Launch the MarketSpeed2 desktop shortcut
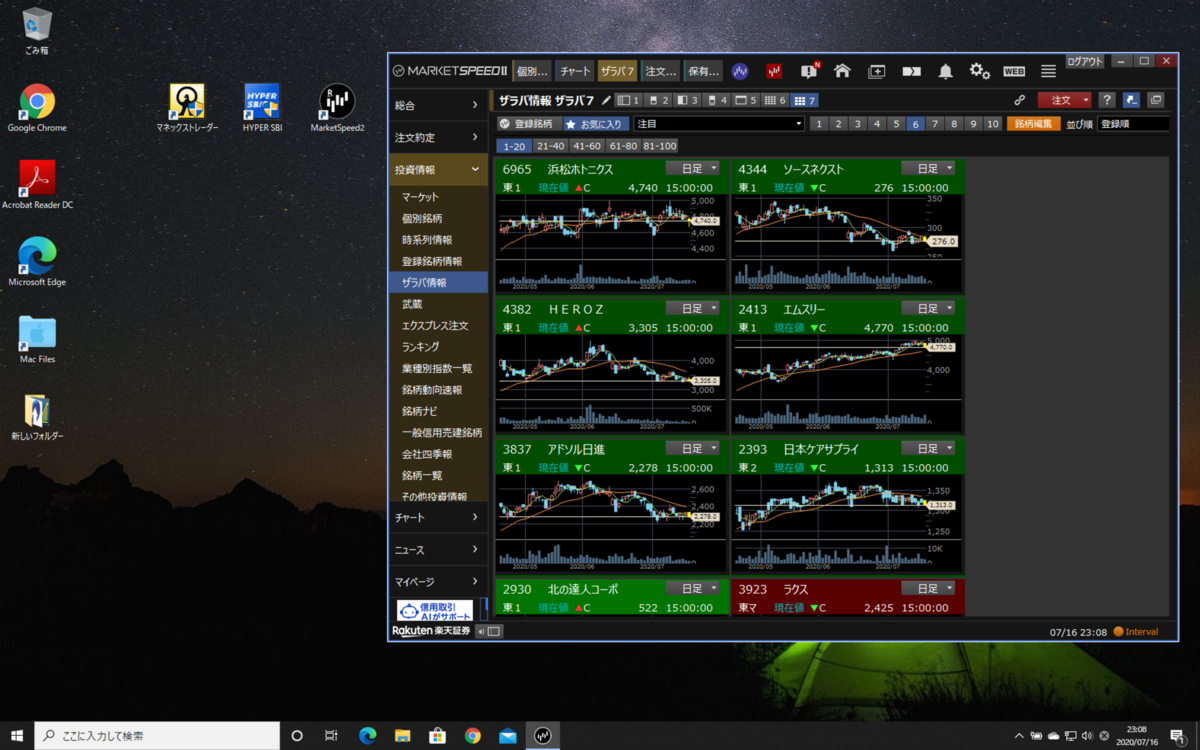The image size is (1200, 750). tap(337, 108)
